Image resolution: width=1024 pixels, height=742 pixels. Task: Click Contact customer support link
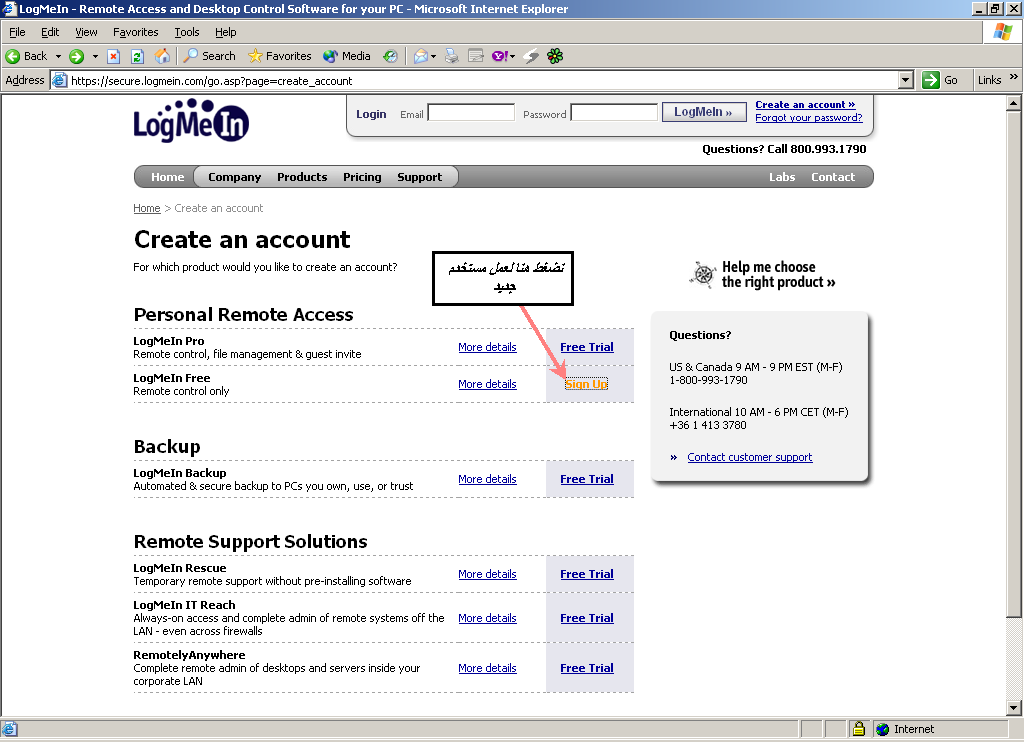[x=750, y=457]
